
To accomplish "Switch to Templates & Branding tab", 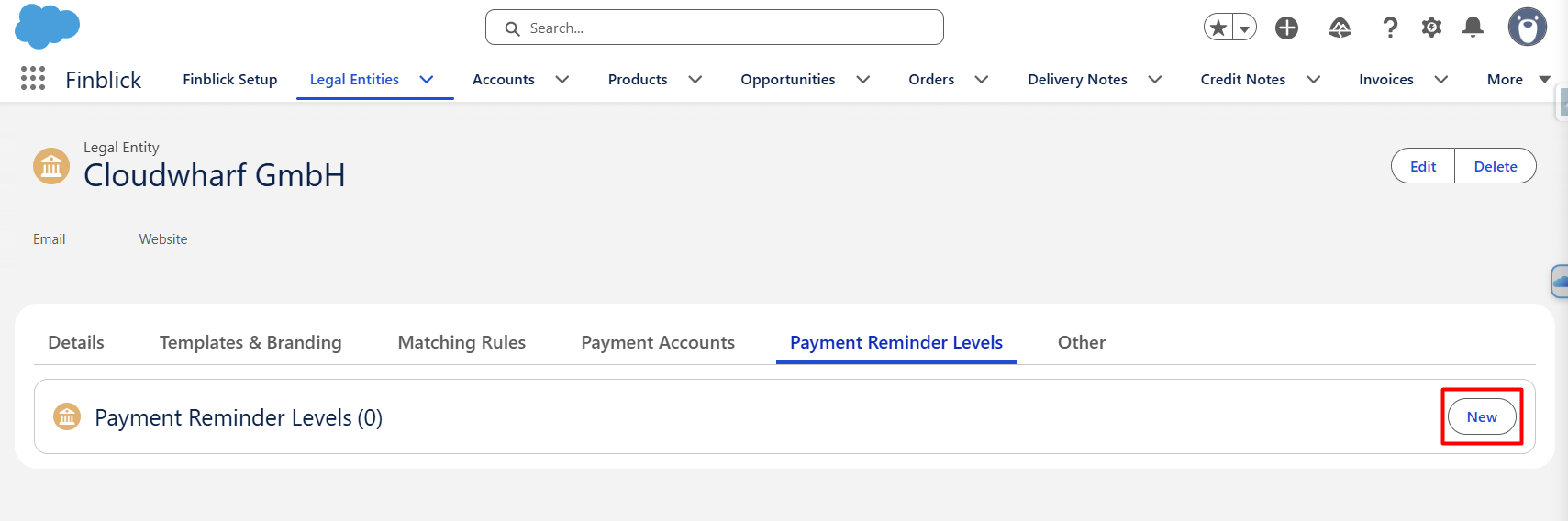I will (250, 342).
